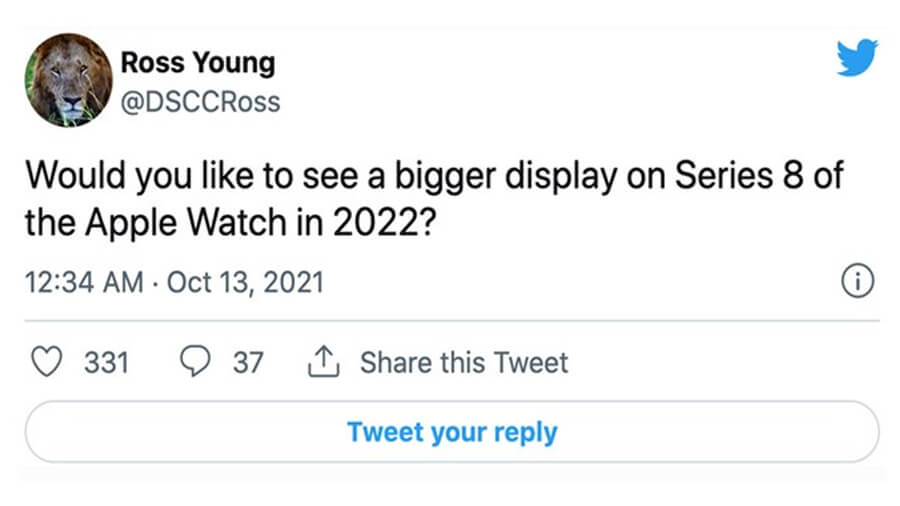
Task: Click the 12:34 AM timestamp
Action: coord(83,282)
